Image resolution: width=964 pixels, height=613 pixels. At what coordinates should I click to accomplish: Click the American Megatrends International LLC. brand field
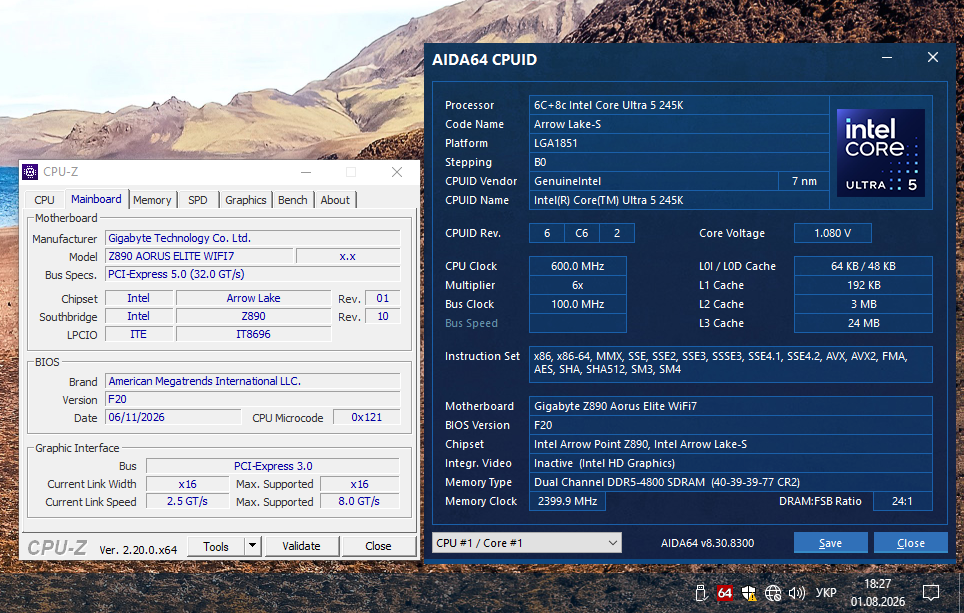pos(253,381)
